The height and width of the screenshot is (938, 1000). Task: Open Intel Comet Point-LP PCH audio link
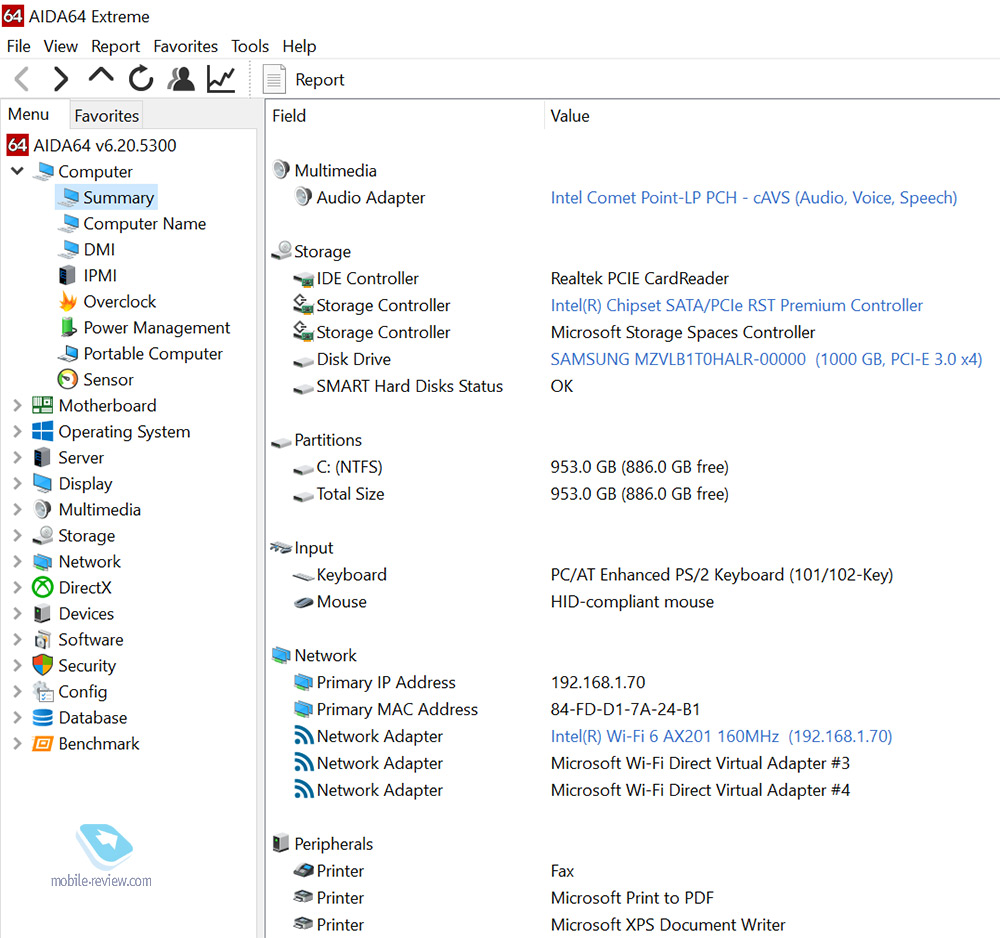(x=754, y=198)
